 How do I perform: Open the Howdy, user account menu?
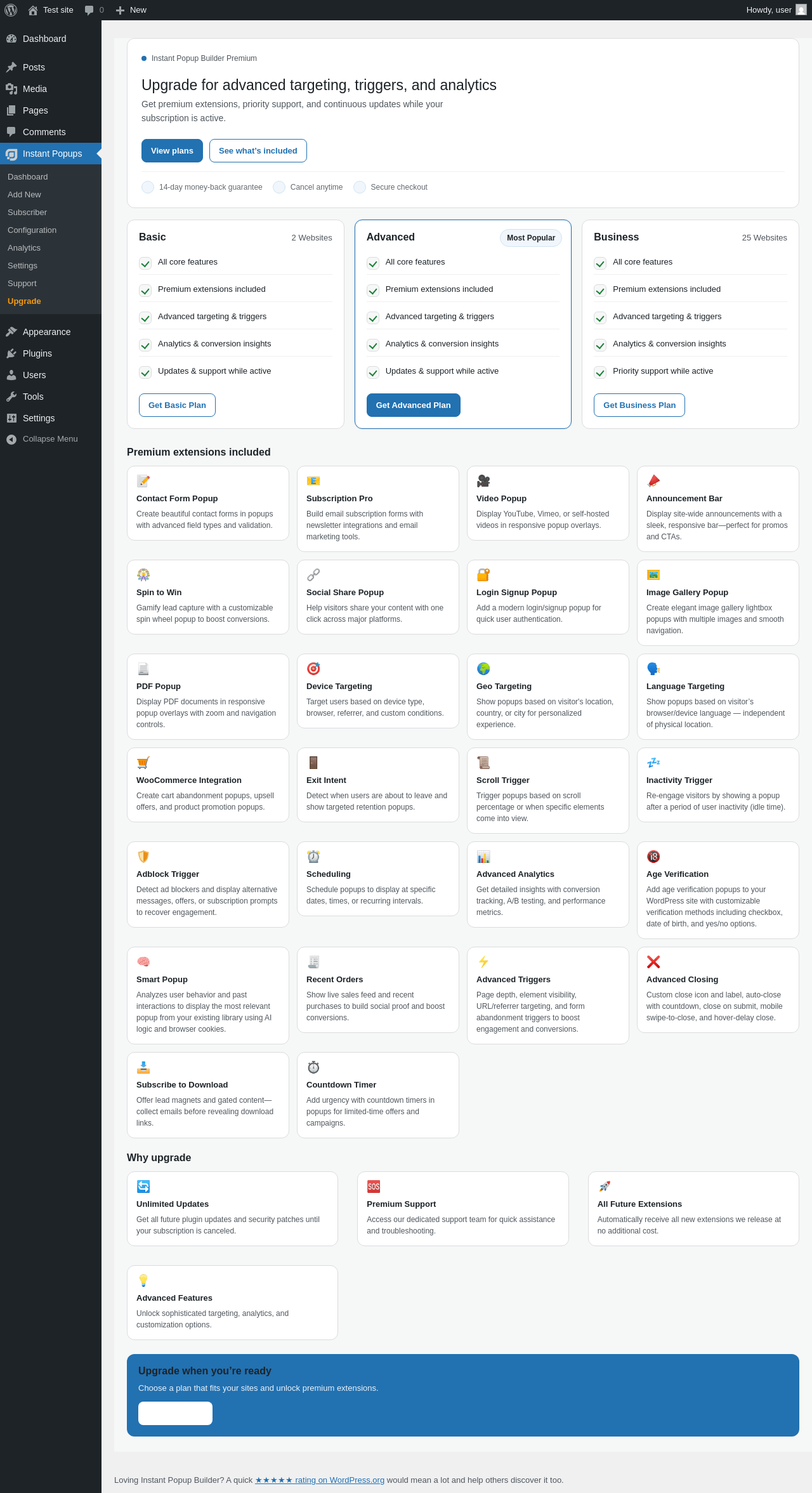pos(776,10)
